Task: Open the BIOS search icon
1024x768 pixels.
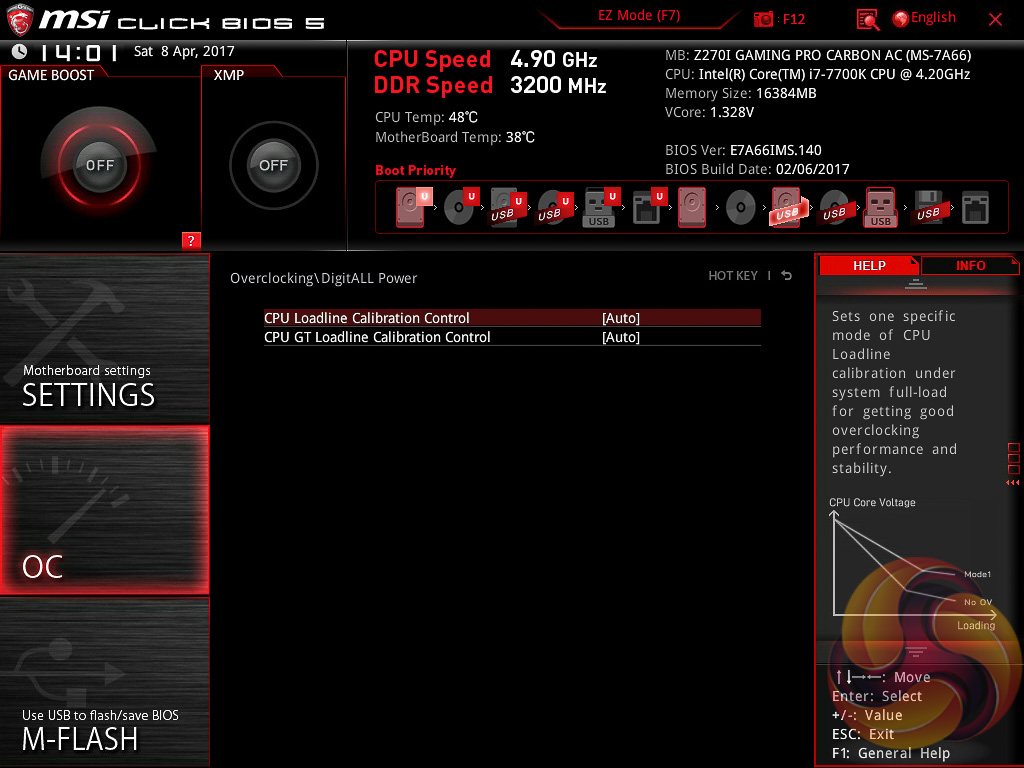Action: click(868, 20)
